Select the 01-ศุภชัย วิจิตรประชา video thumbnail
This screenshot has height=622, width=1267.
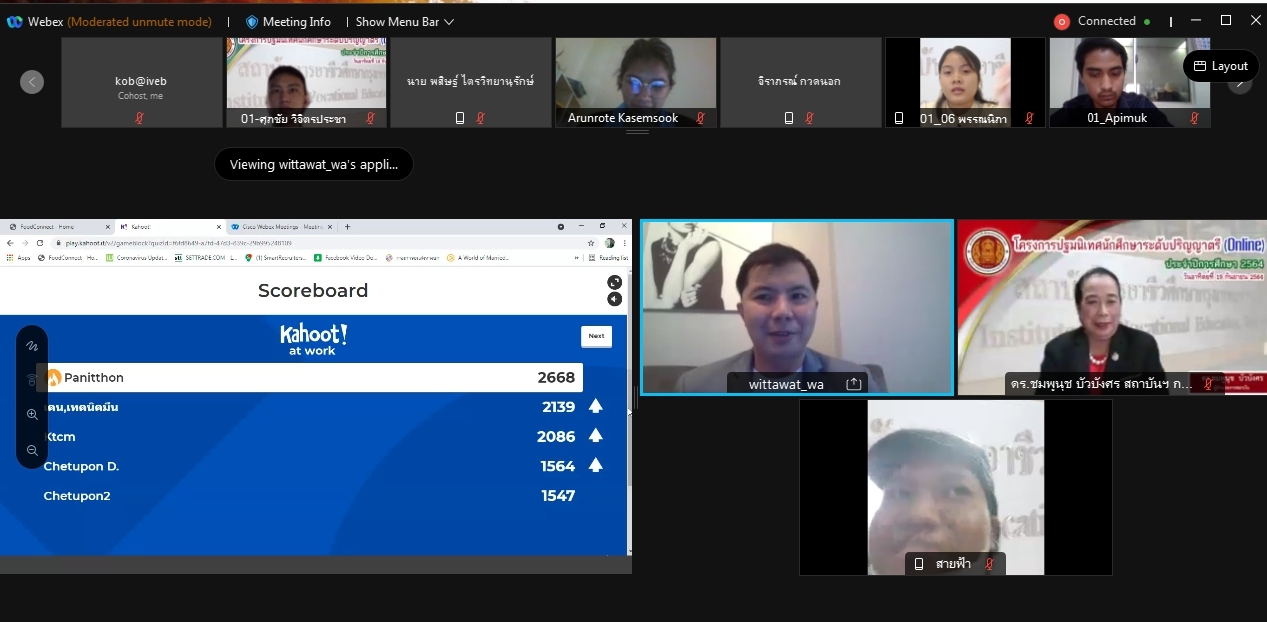(307, 83)
